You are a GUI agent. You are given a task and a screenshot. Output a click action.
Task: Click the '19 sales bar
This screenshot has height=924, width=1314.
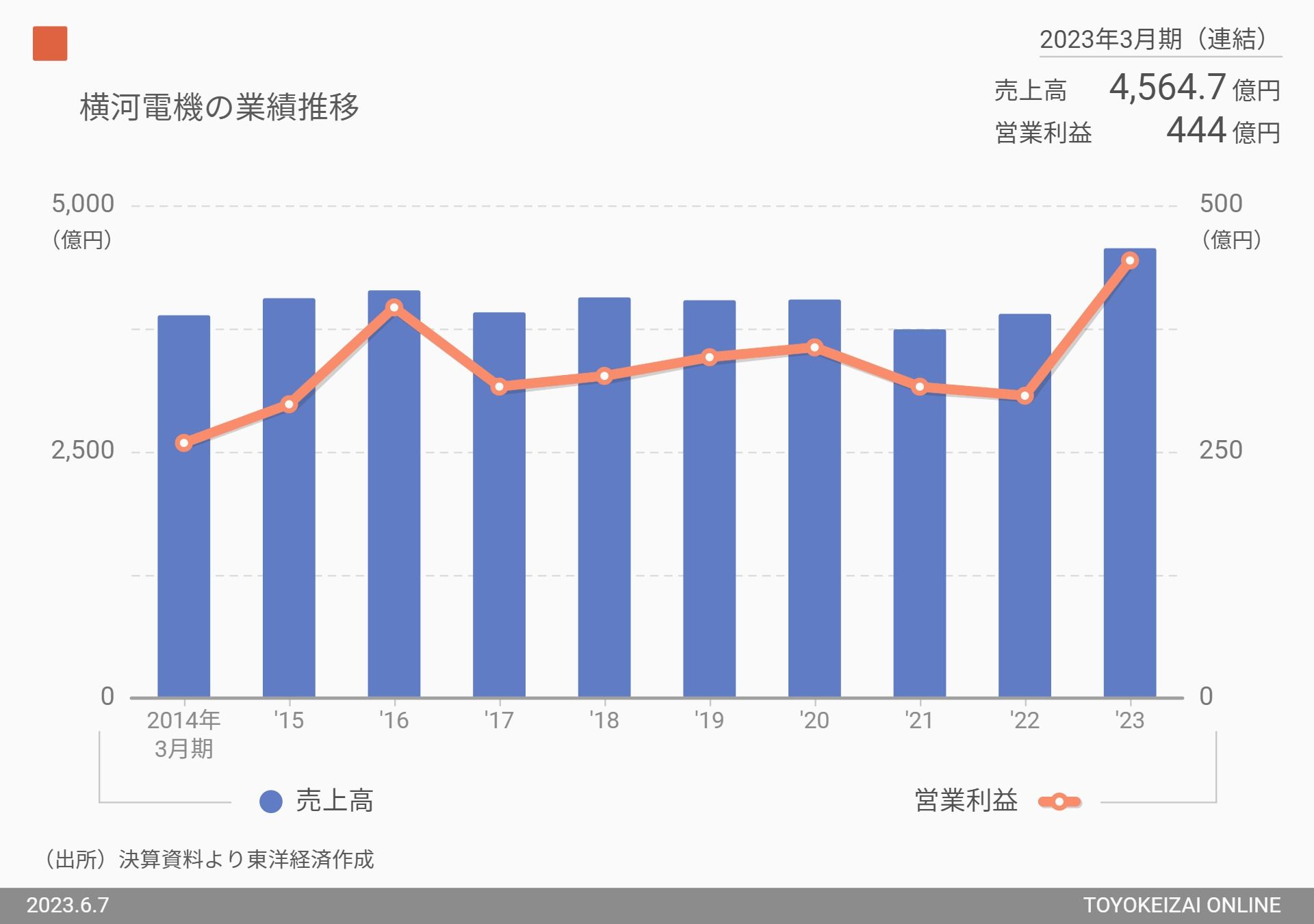709,499
